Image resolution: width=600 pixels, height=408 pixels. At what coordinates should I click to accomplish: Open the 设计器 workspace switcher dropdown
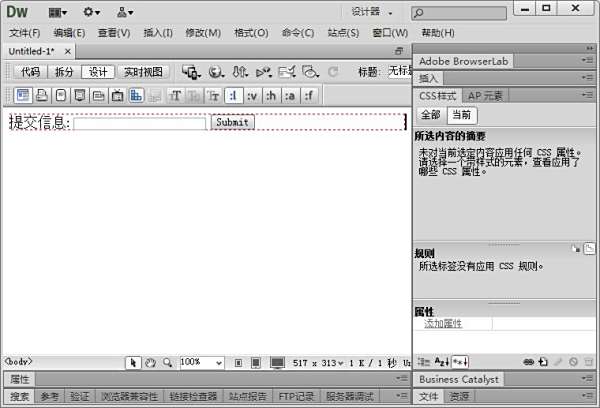point(372,12)
